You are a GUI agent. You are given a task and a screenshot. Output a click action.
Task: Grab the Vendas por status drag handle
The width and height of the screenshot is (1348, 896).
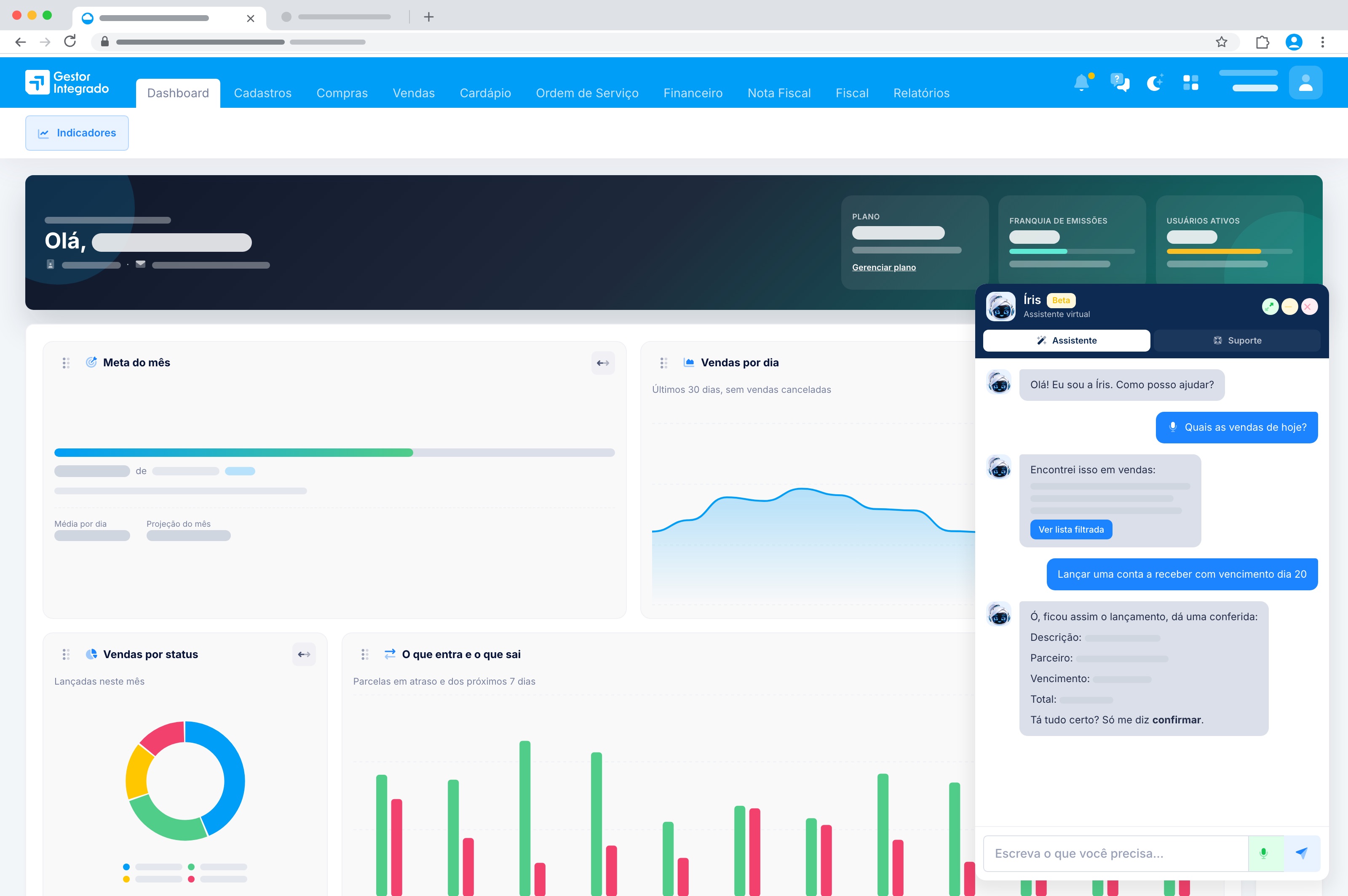pos(66,654)
